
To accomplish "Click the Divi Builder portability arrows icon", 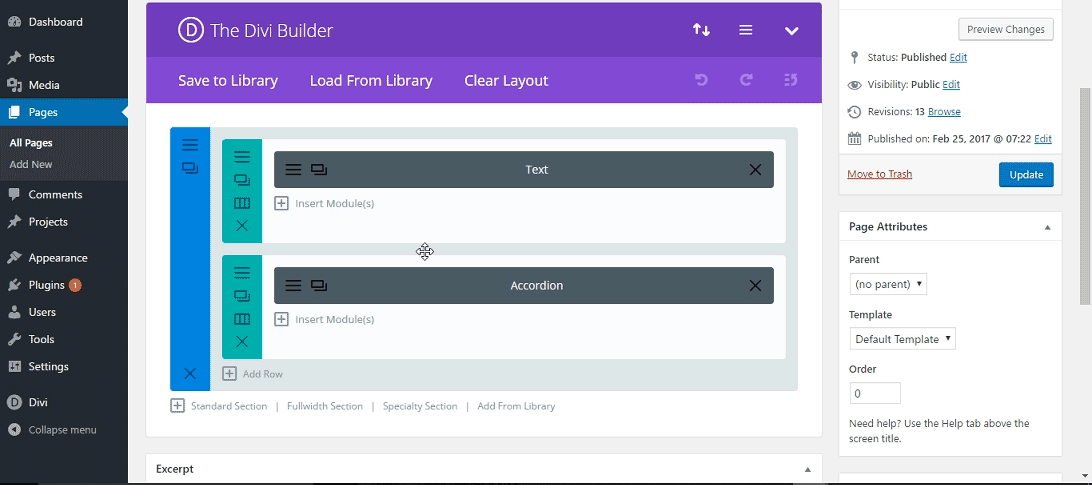I will [701, 30].
